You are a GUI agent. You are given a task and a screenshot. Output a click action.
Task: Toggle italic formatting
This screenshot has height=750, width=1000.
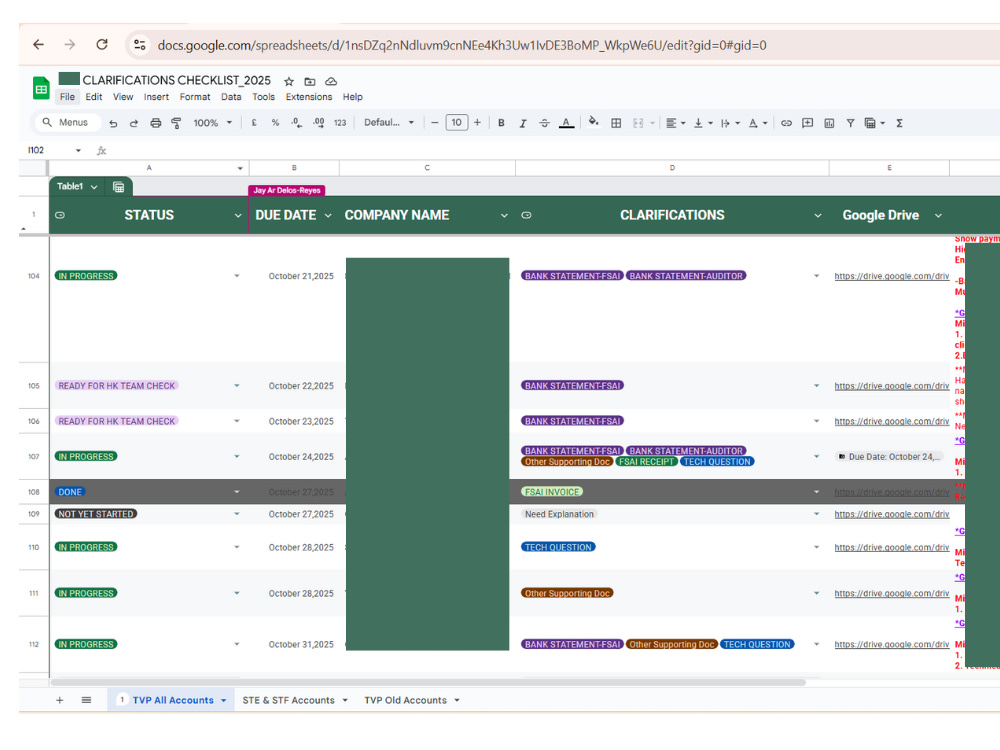click(523, 123)
